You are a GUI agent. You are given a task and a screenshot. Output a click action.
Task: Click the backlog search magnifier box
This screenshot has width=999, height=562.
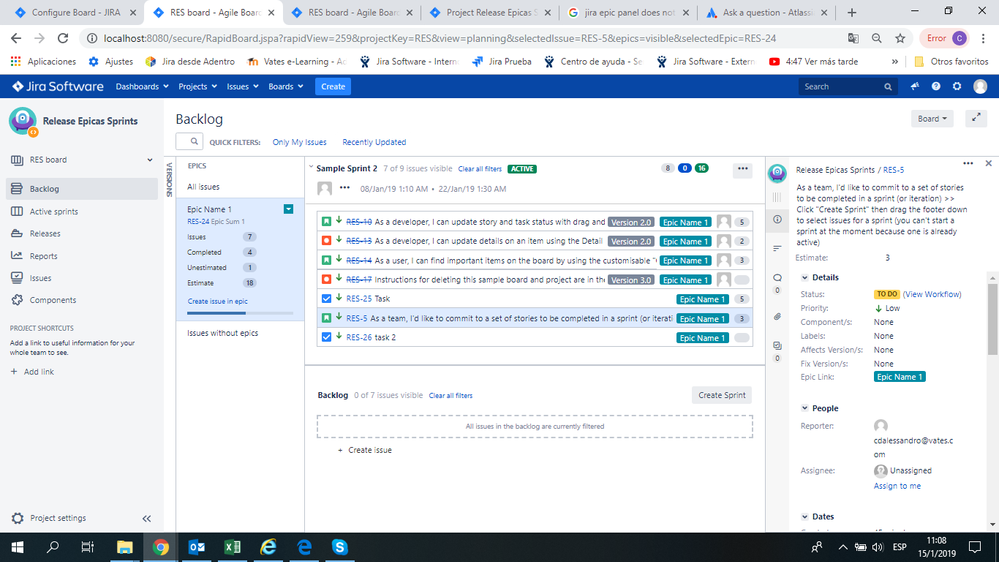[x=189, y=141]
